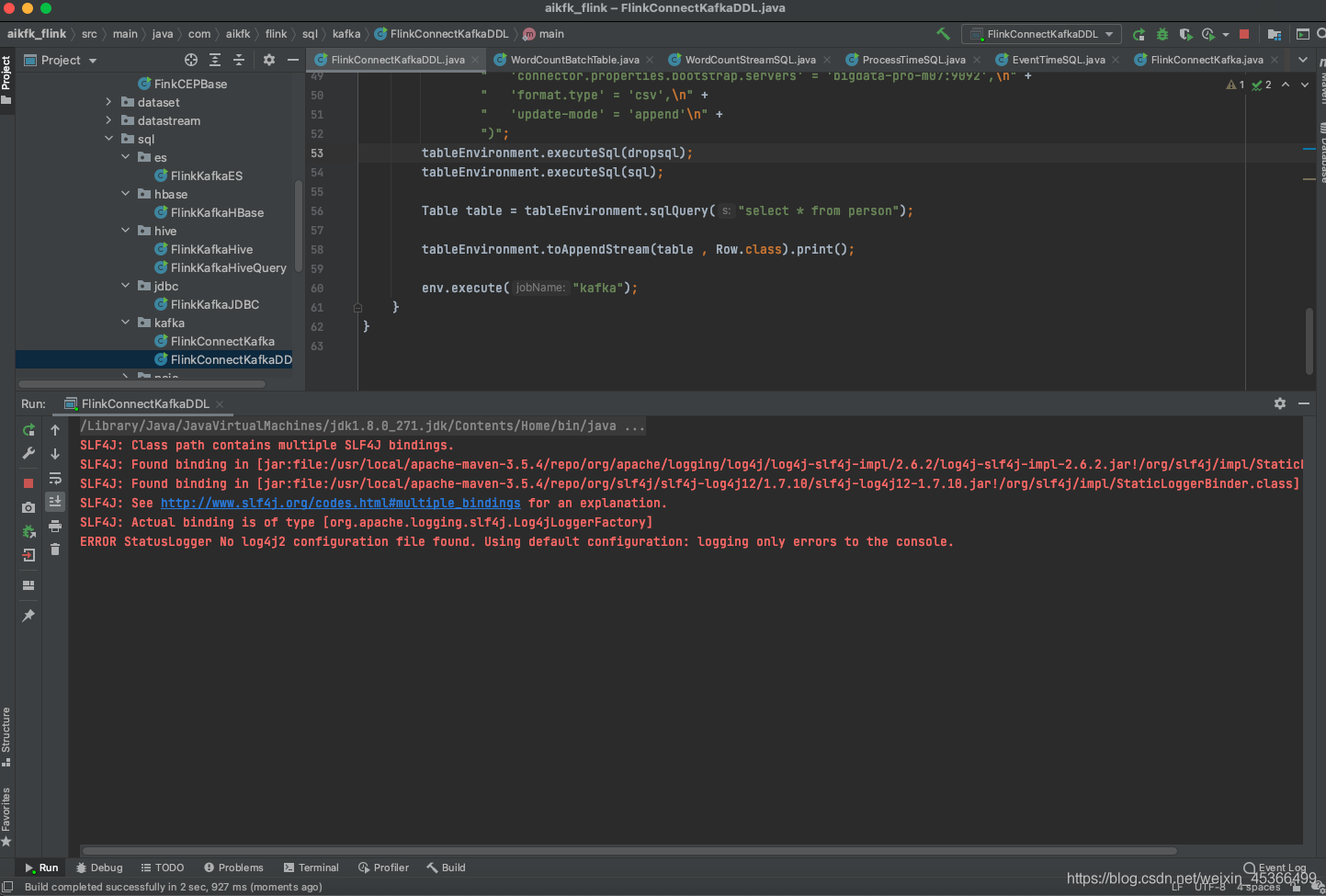Run the FlinkConnectKafkaDDL configuration
The width and height of the screenshot is (1326, 896).
[x=1139, y=33]
